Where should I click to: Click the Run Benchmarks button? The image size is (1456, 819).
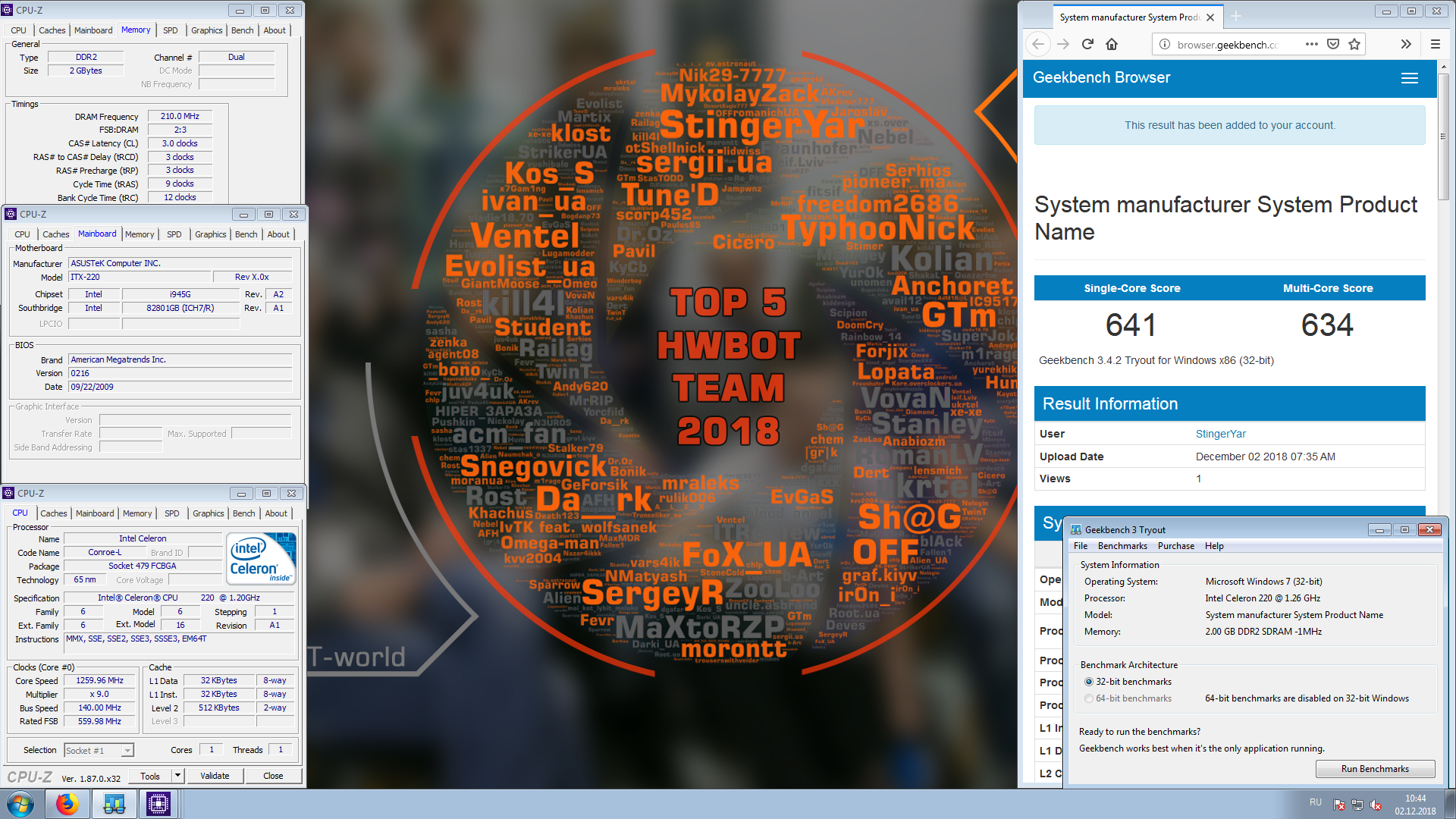[x=1375, y=769]
